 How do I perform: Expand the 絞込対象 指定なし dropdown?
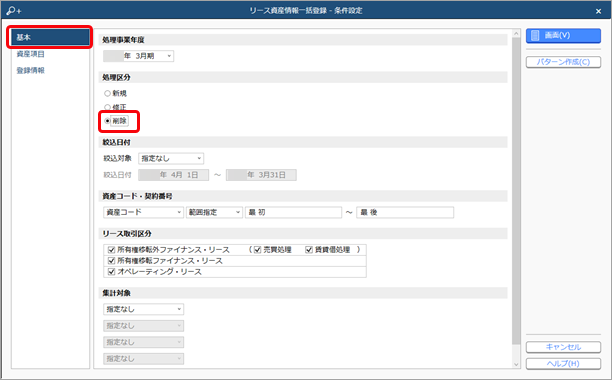pyautogui.click(x=171, y=158)
